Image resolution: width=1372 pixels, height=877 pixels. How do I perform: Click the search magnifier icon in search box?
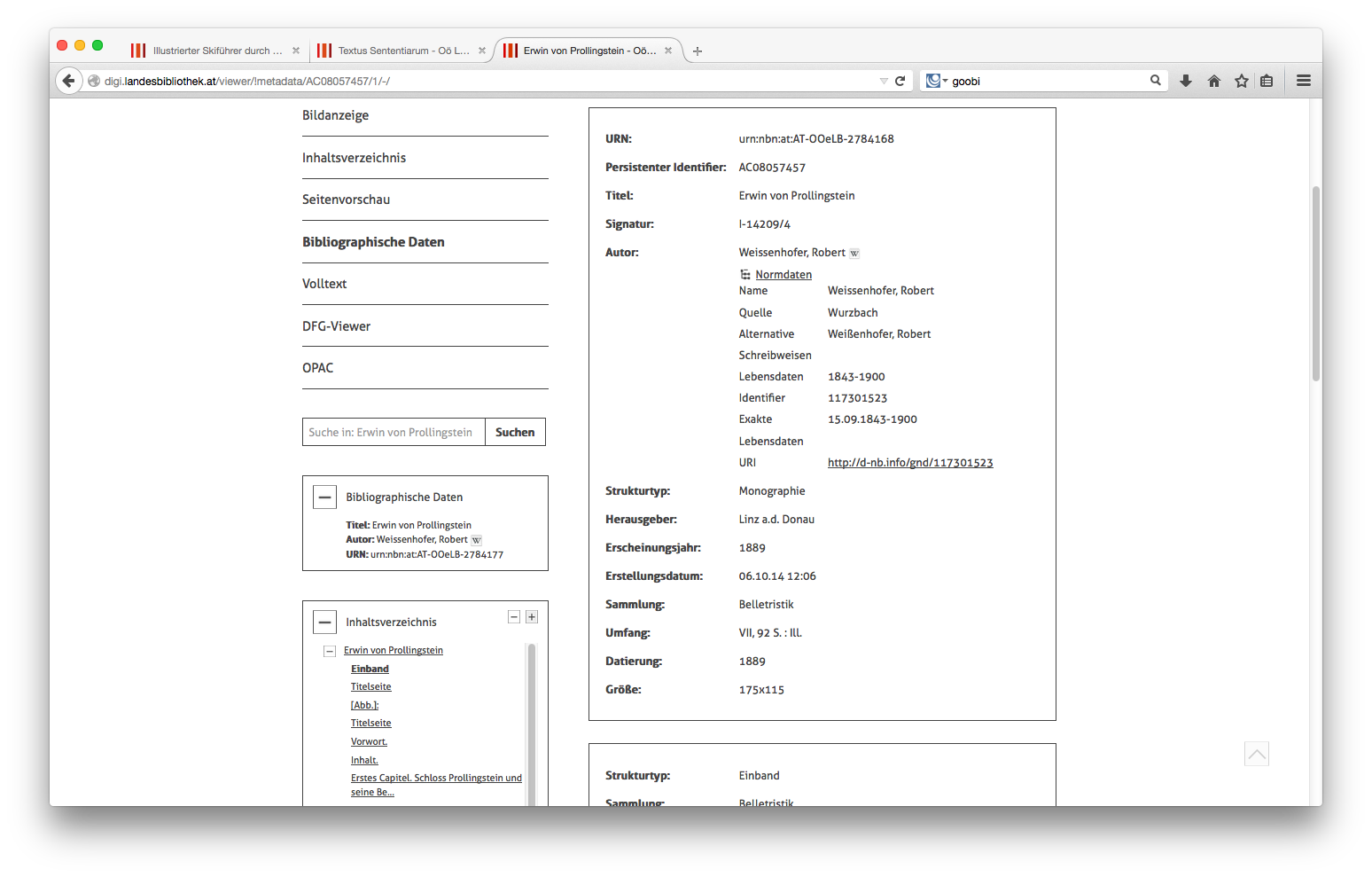[1156, 80]
